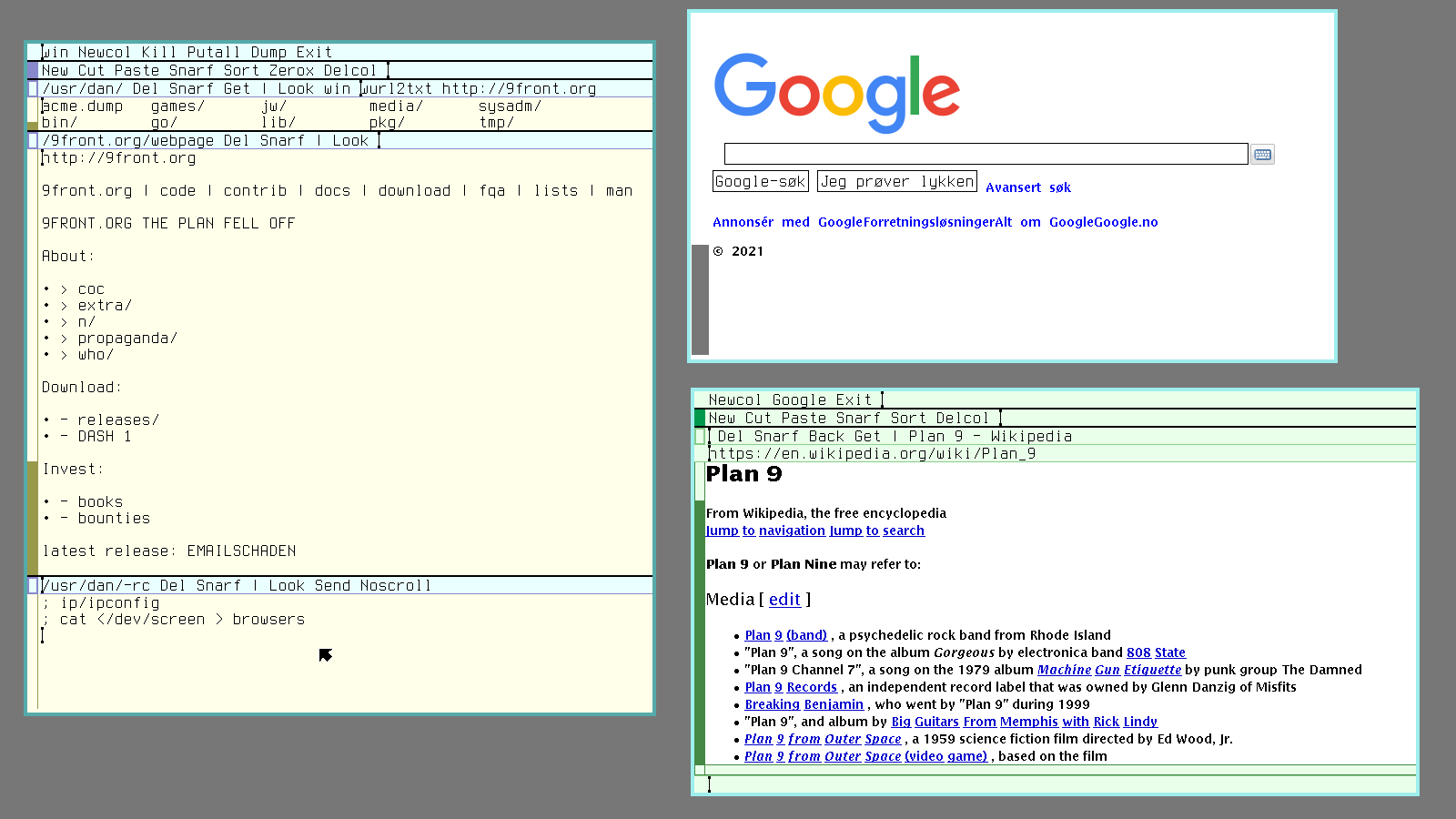
Task: Click Newcol in the acme top tag
Action: (x=104, y=53)
